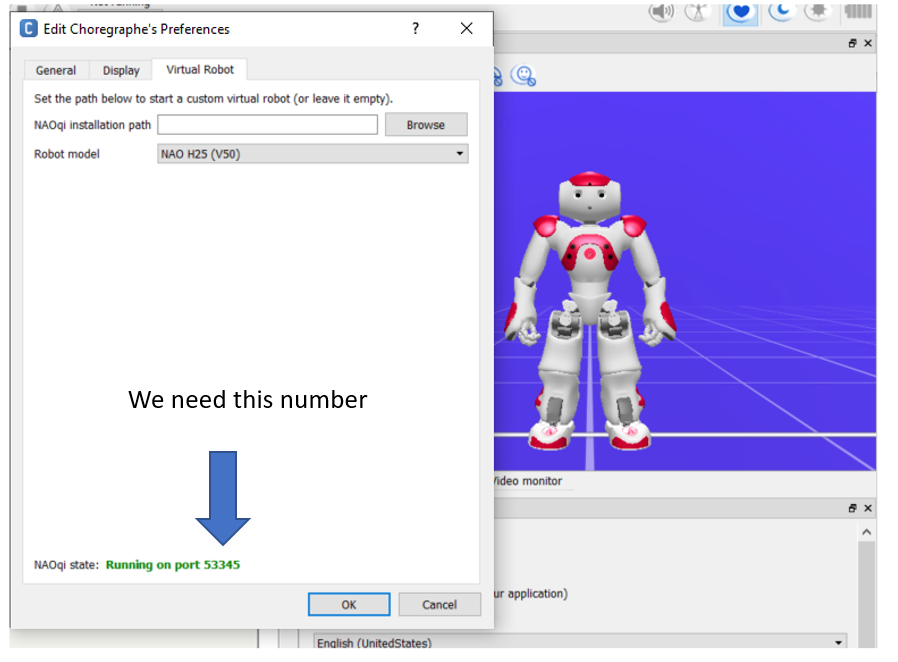The image size is (898, 662).
Task: Close the lower right panel
Action: point(868,509)
